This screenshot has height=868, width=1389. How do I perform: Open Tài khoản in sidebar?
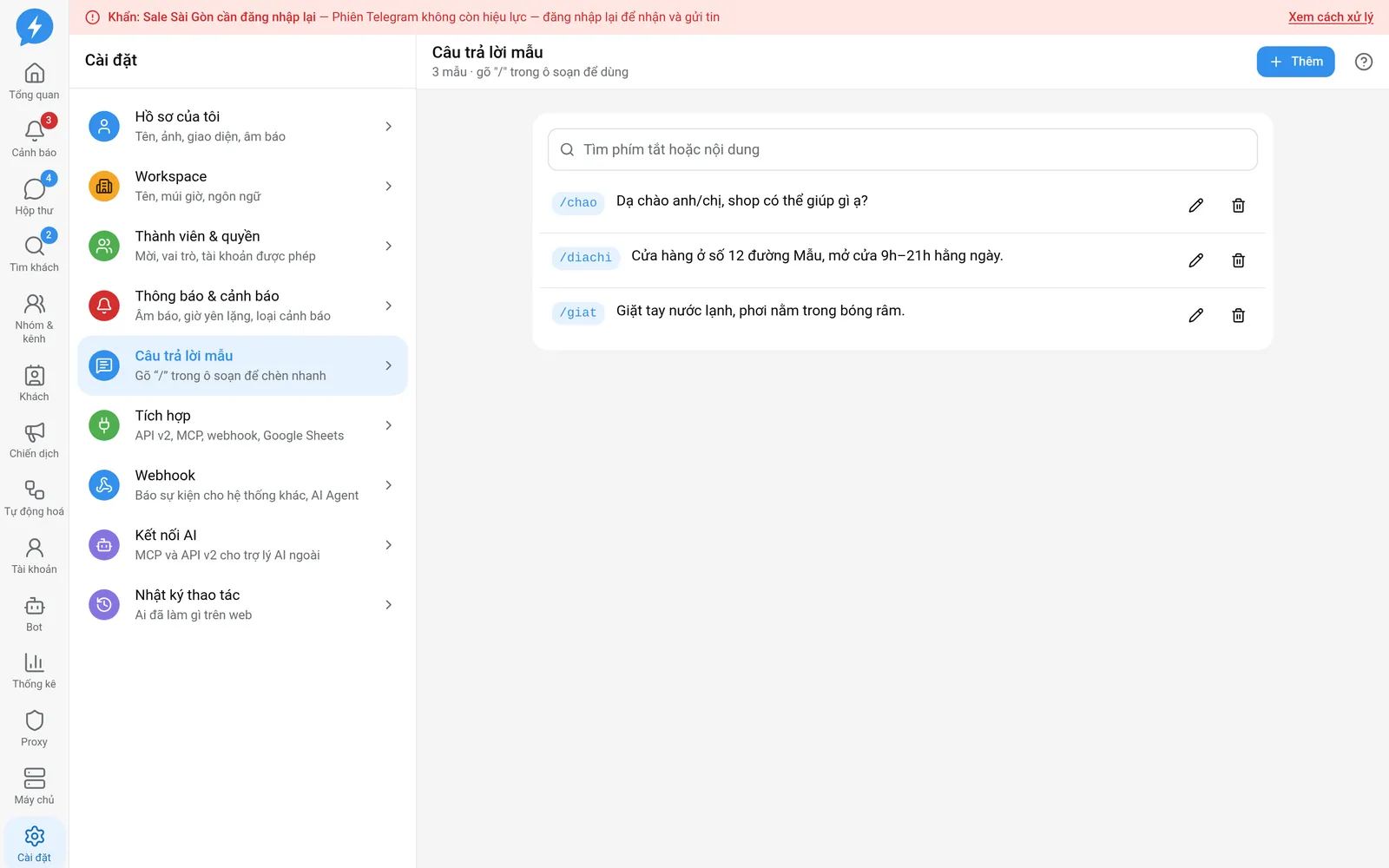point(35,556)
